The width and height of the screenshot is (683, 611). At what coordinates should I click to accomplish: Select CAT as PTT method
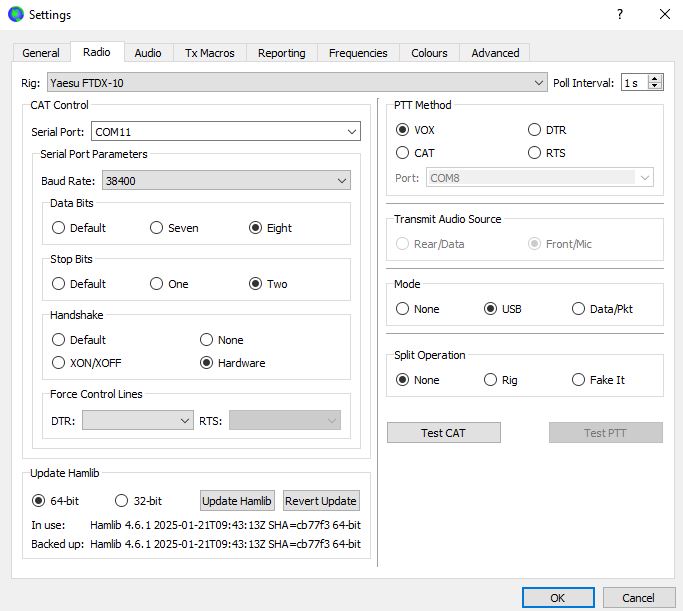(403, 153)
